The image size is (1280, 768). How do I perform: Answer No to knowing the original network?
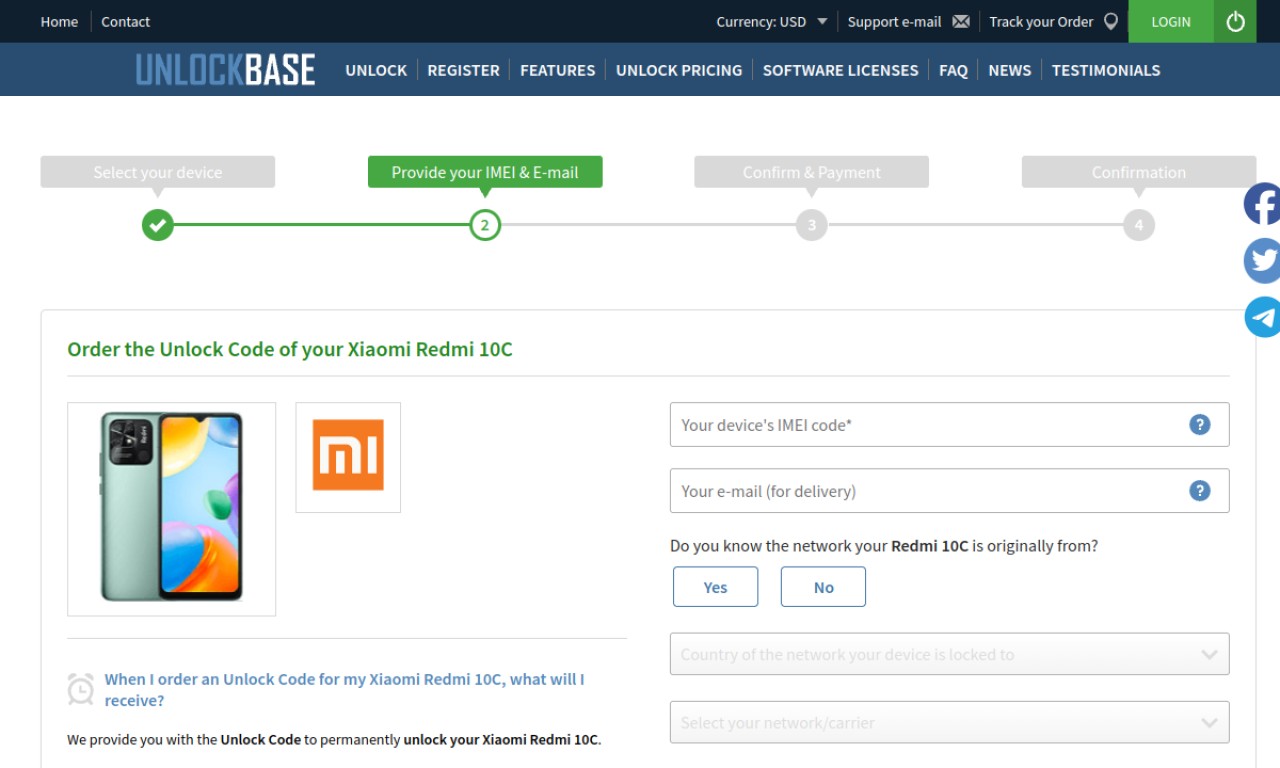[823, 587]
